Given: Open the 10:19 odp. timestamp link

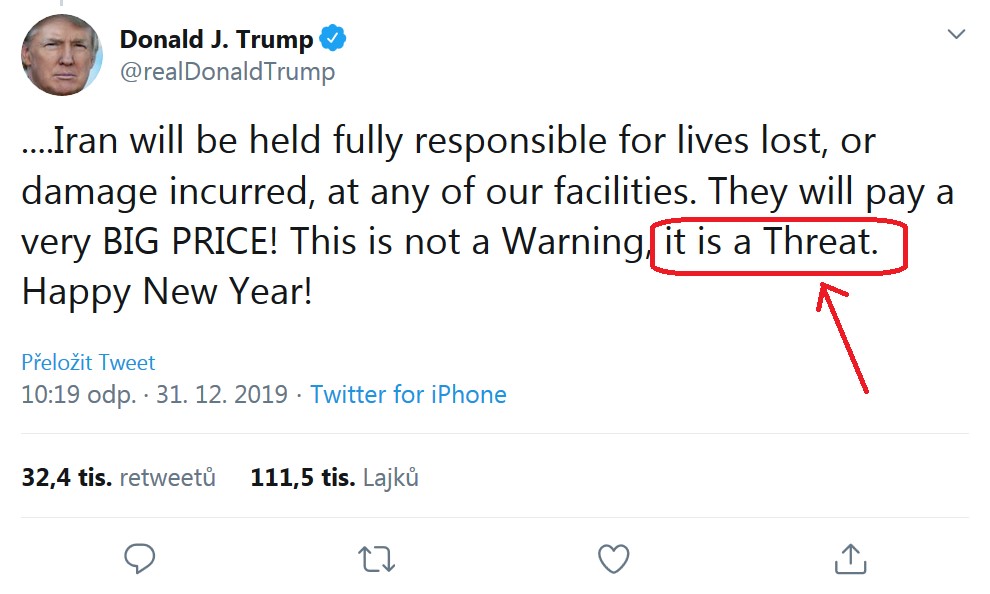Looking at the screenshot, I should point(78,395).
